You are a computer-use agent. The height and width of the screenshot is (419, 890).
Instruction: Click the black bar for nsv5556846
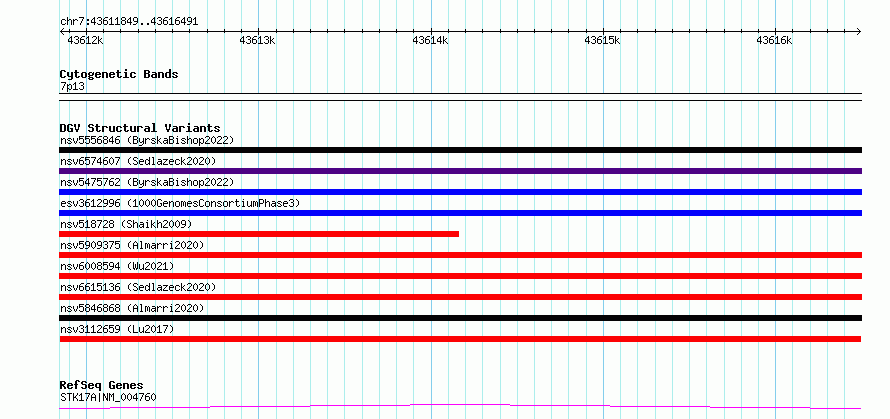(460, 150)
